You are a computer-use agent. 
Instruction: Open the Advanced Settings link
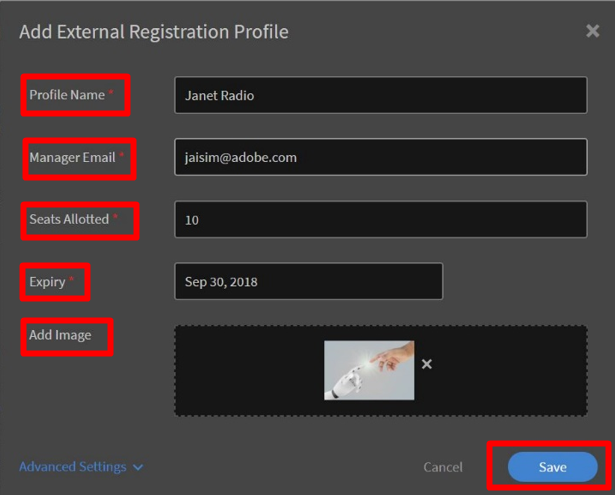click(x=73, y=467)
